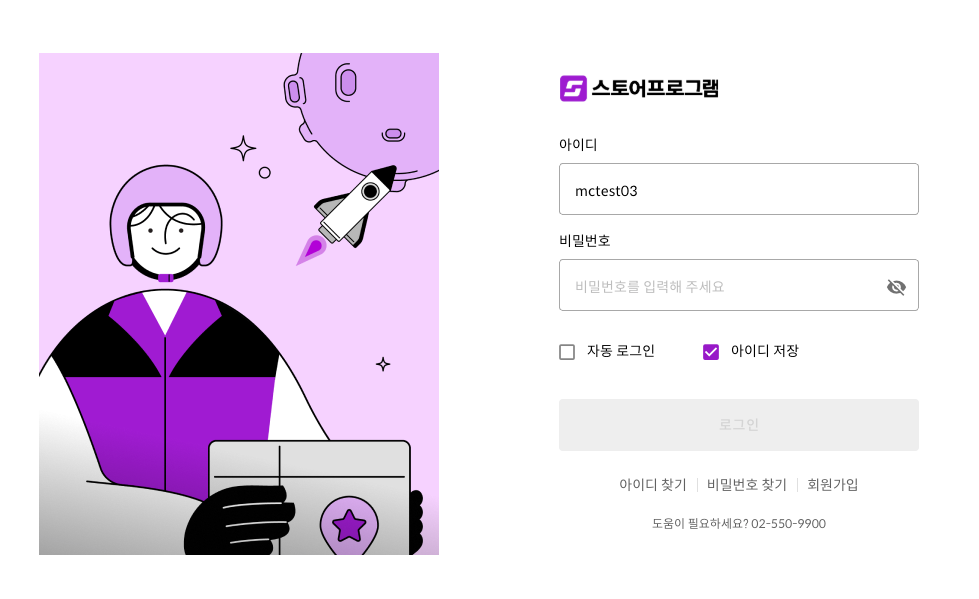Click the purple 스토어프로그램 logo icon
The height and width of the screenshot is (599, 979).
click(x=573, y=88)
